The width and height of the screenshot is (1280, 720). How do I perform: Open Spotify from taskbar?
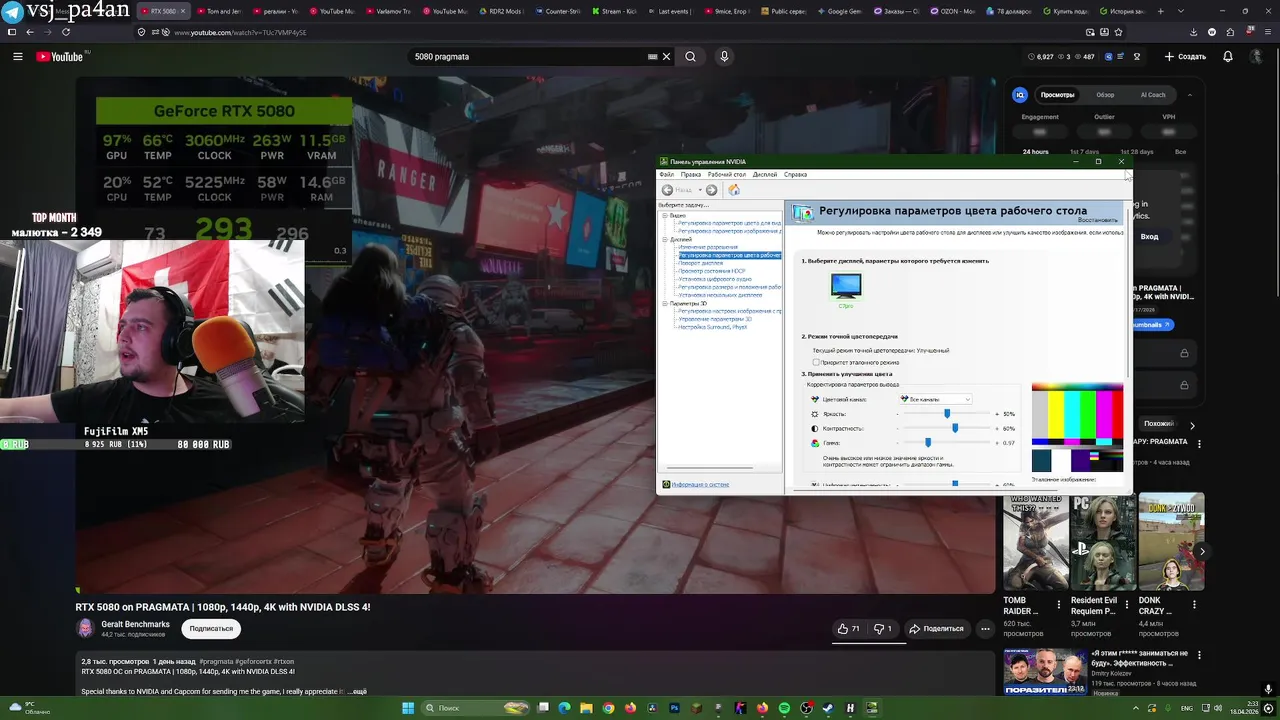click(784, 708)
